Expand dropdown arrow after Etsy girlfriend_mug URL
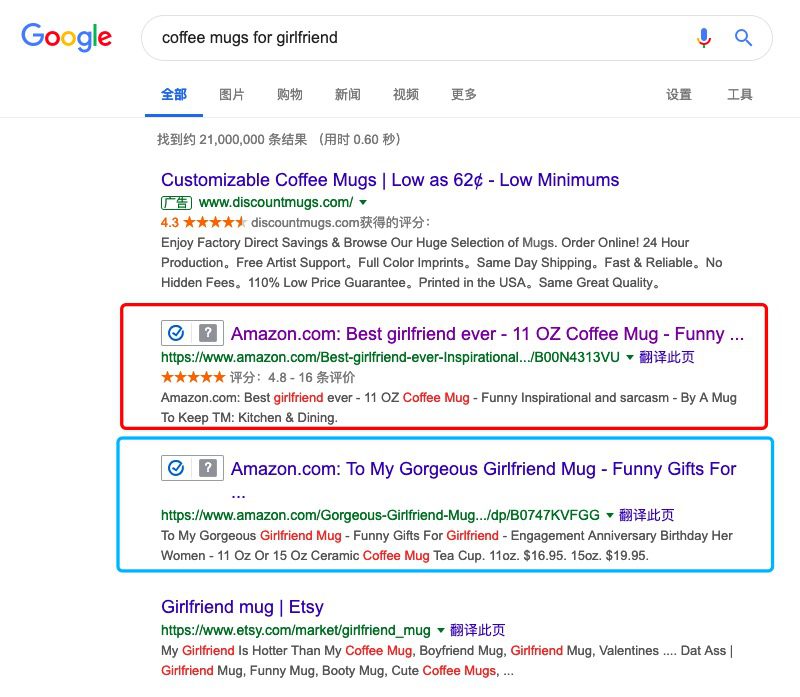This screenshot has width=800, height=697. point(440,631)
